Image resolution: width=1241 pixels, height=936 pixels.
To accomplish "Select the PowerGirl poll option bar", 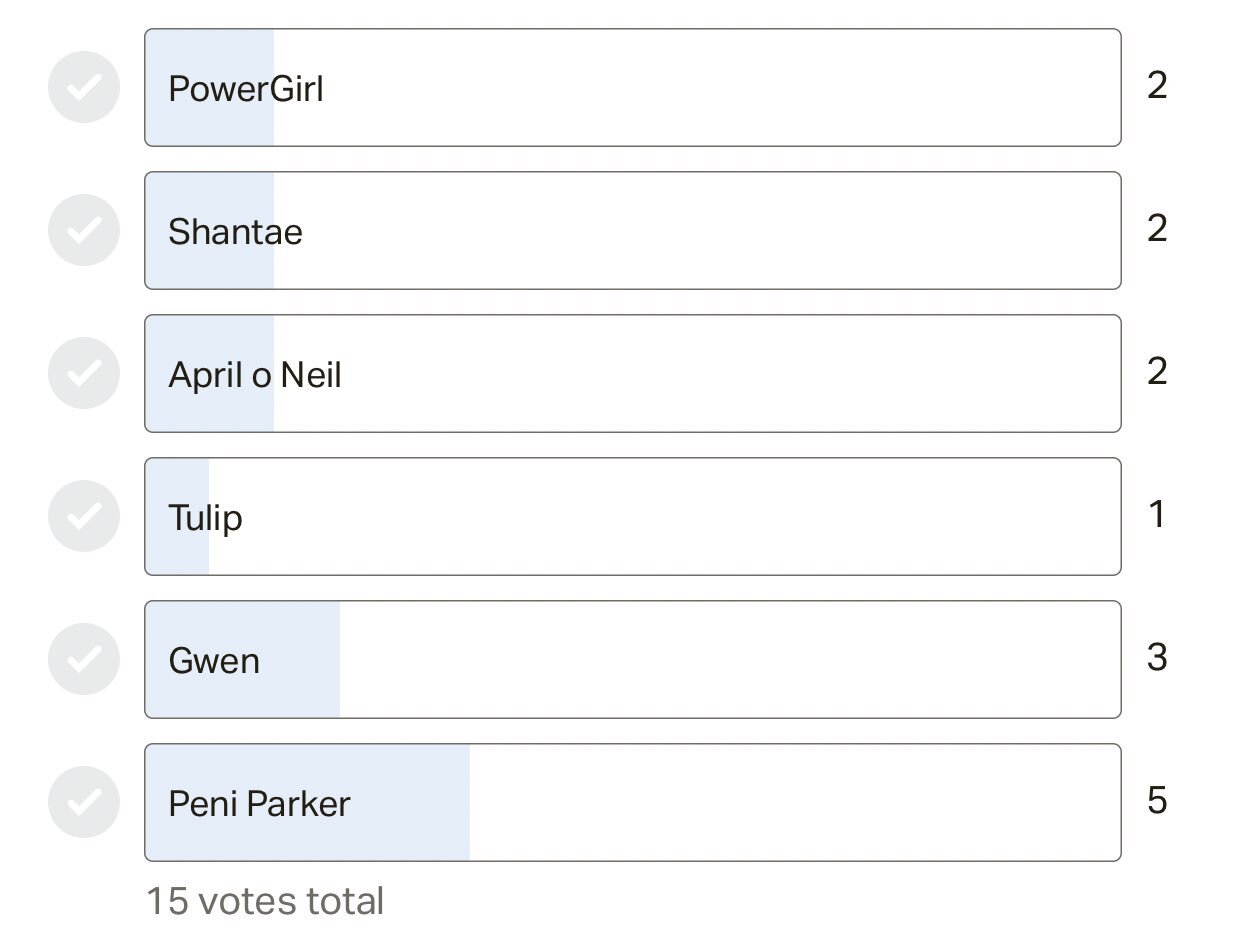I will [632, 88].
